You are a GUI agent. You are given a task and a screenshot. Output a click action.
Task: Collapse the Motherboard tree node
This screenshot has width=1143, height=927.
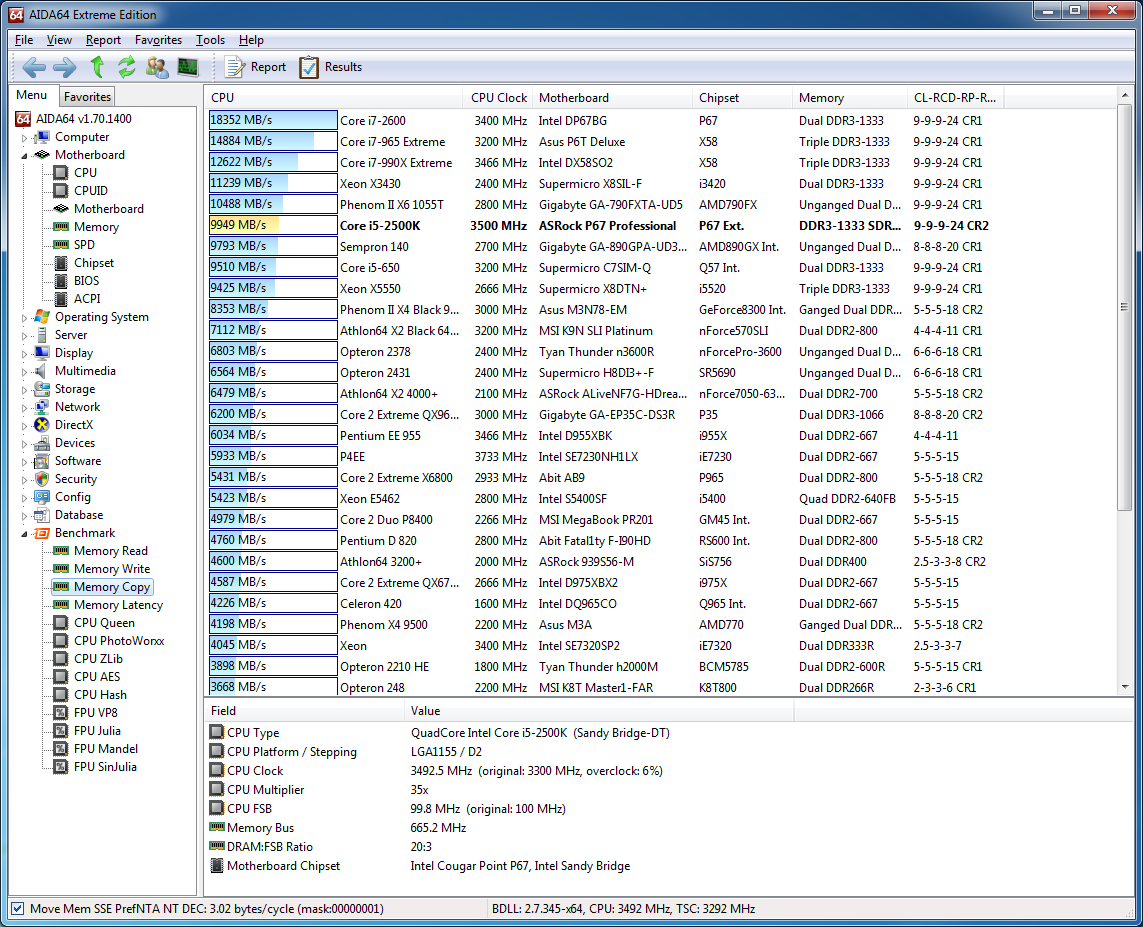25,155
